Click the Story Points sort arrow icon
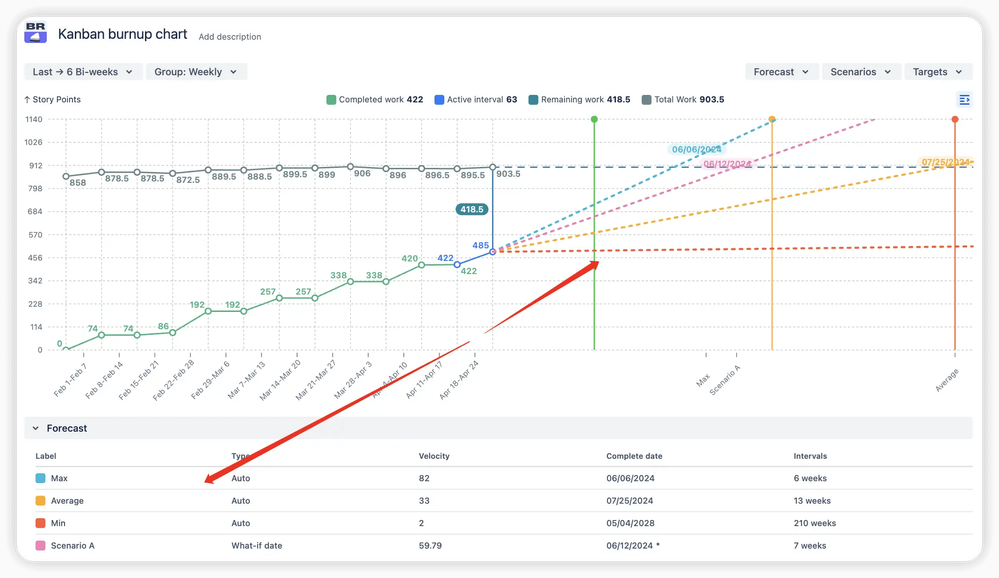Screen dimensions: 999x578 tap(27, 99)
